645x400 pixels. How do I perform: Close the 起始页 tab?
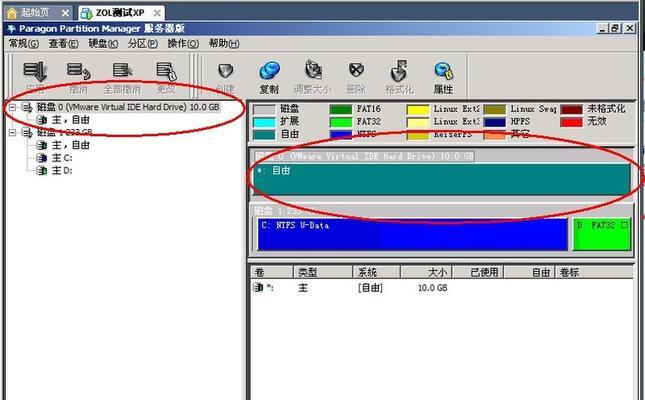pyautogui.click(x=65, y=13)
